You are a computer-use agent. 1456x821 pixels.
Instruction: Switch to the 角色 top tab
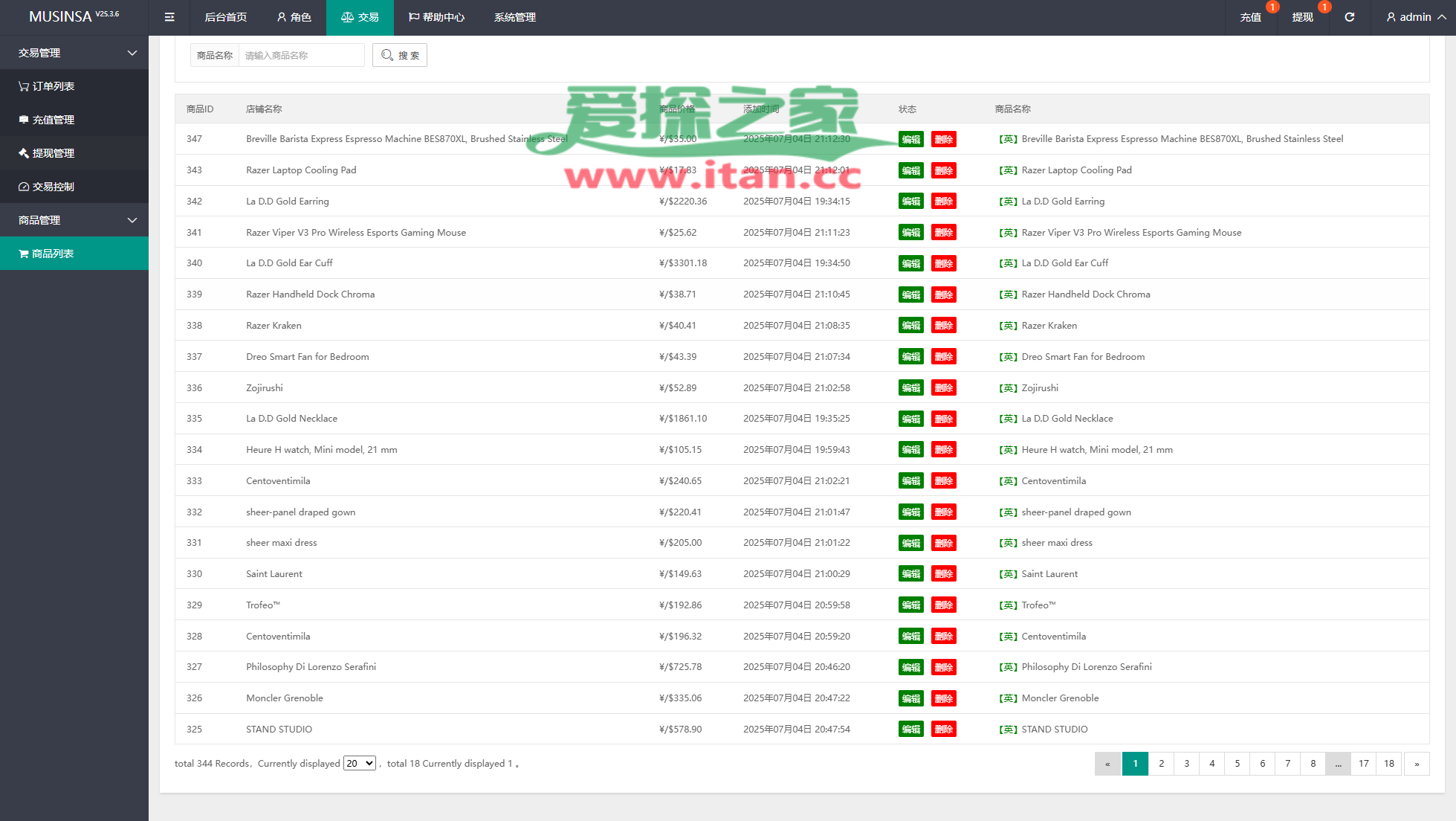[294, 17]
